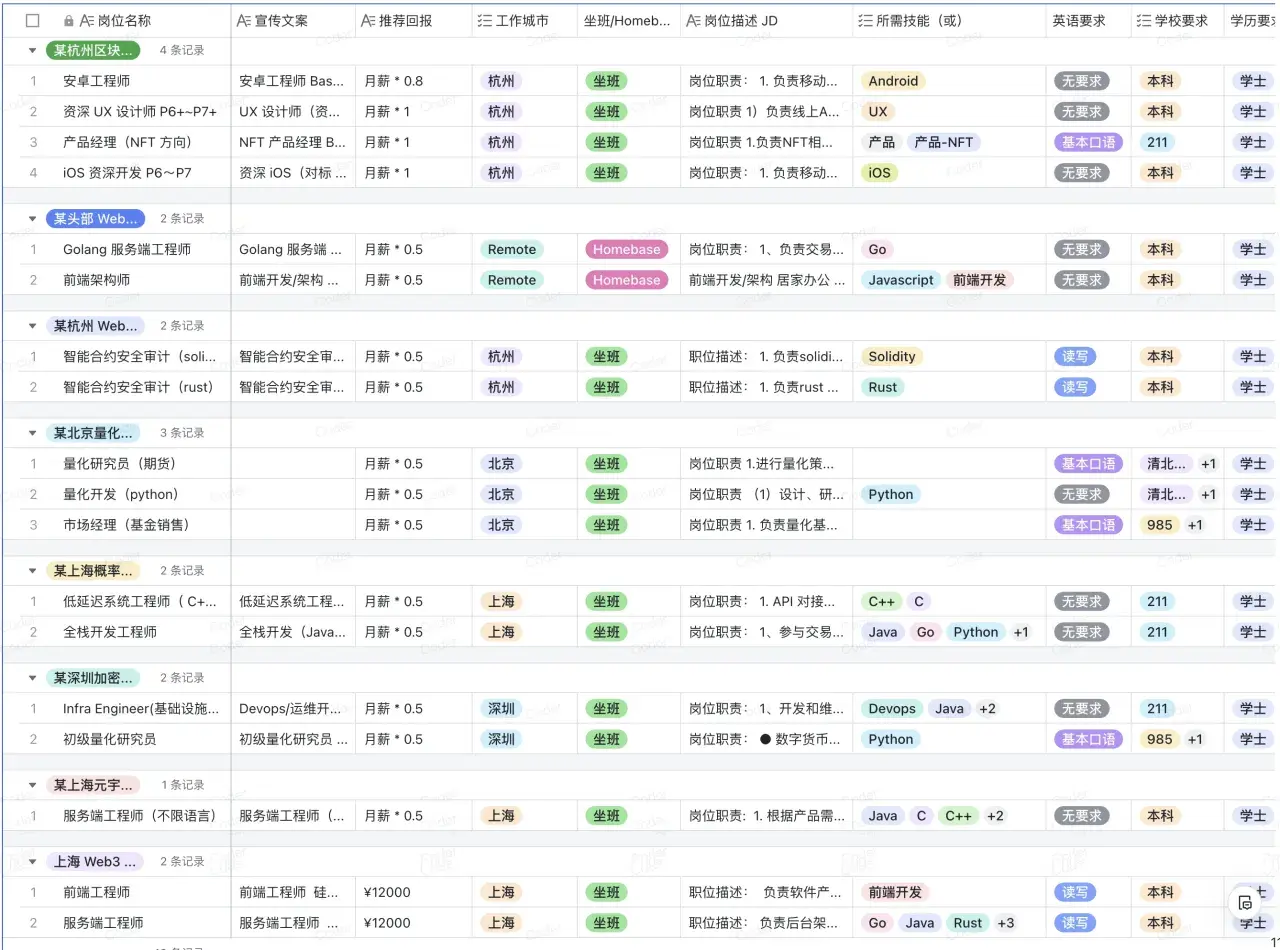
Task: Collapse the 上海 Web3 group arrow
Action: [32, 861]
